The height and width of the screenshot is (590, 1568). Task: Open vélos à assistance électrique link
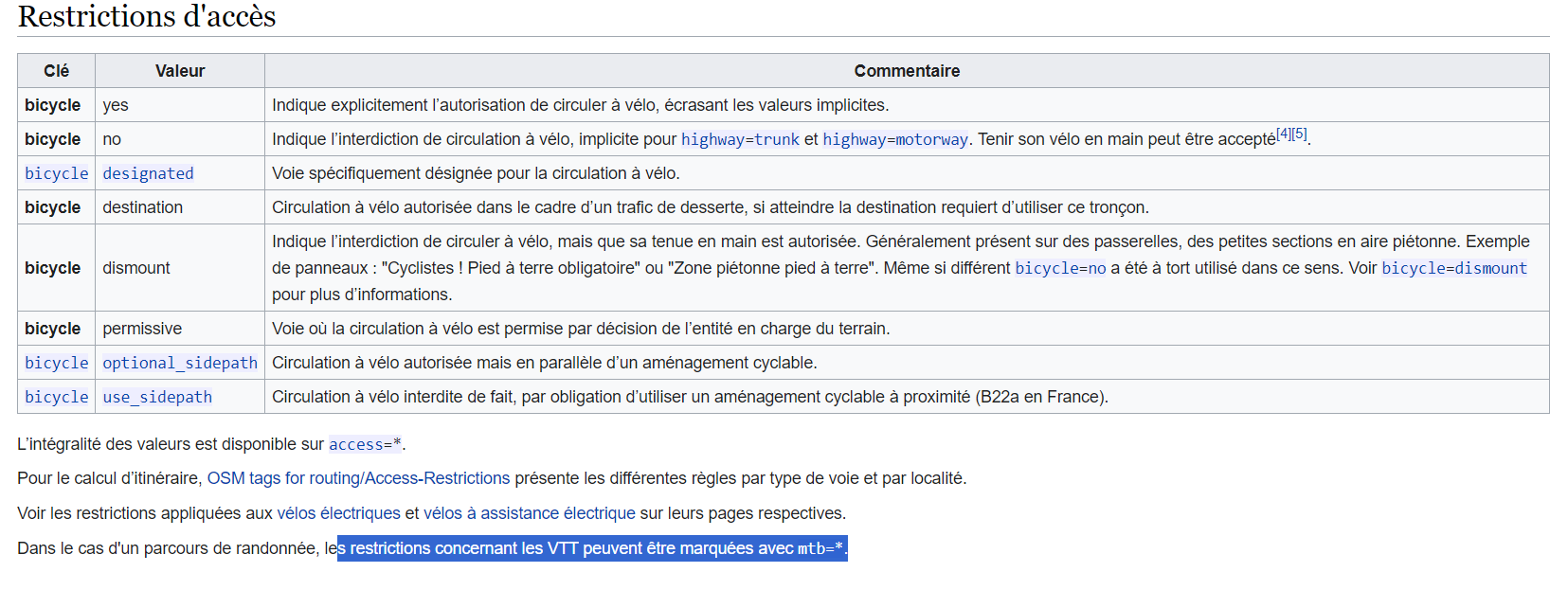(530, 513)
